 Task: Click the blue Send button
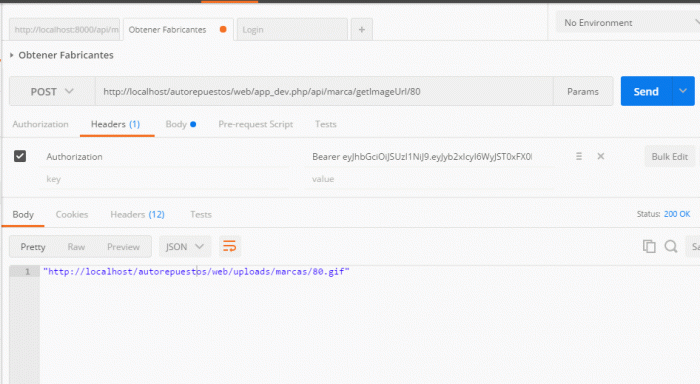pyautogui.click(x=646, y=91)
